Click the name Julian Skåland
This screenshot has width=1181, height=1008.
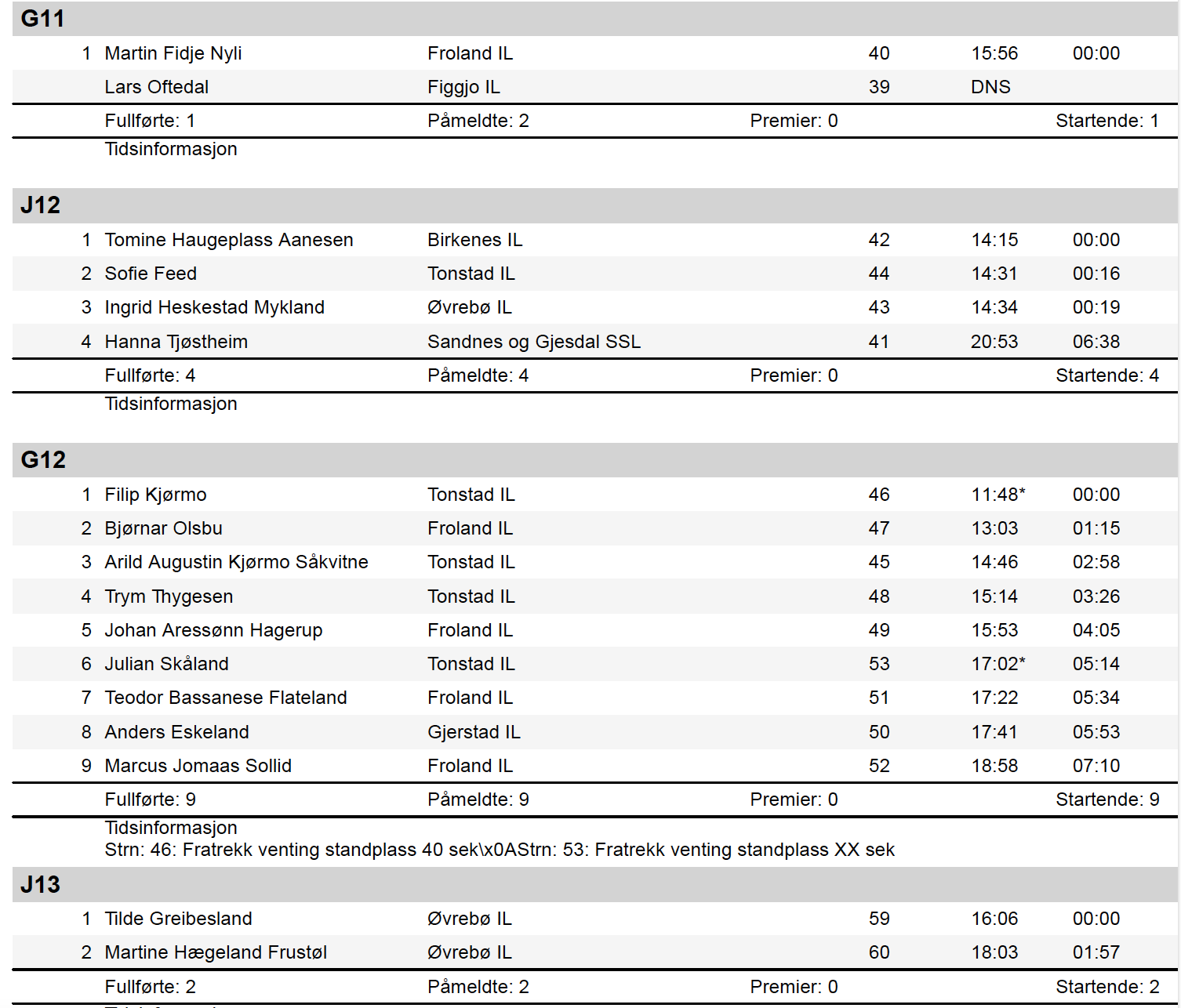pos(167,664)
